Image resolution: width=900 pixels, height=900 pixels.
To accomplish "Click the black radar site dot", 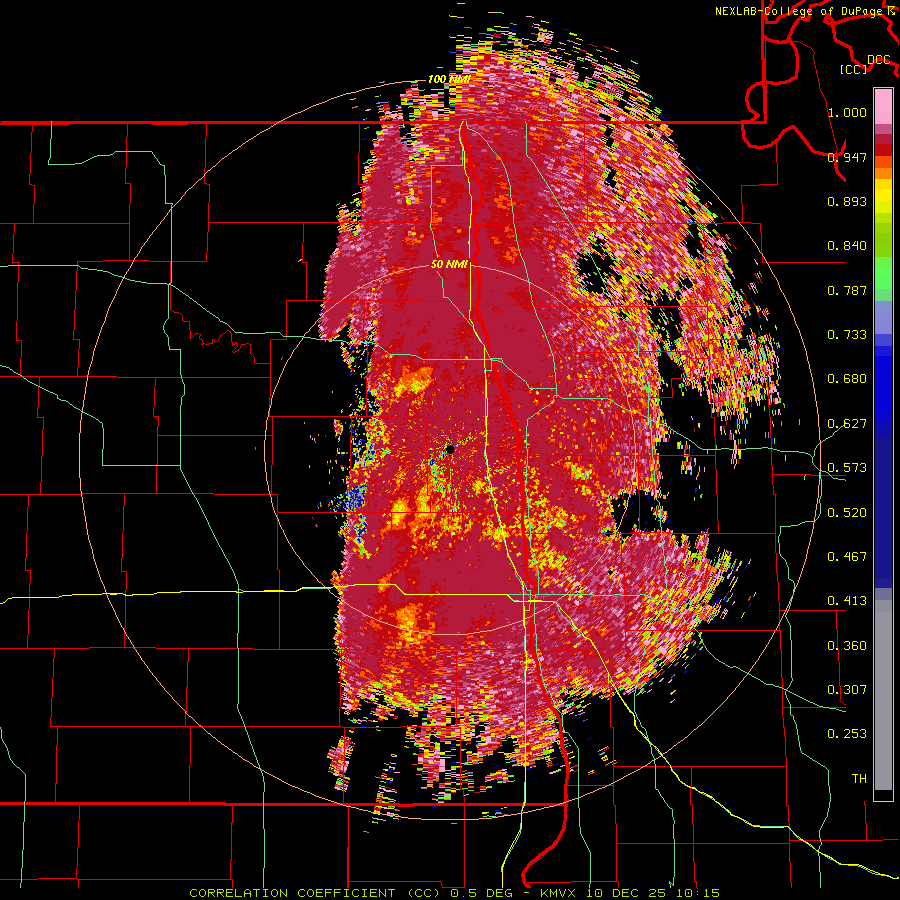I will 450,449.
